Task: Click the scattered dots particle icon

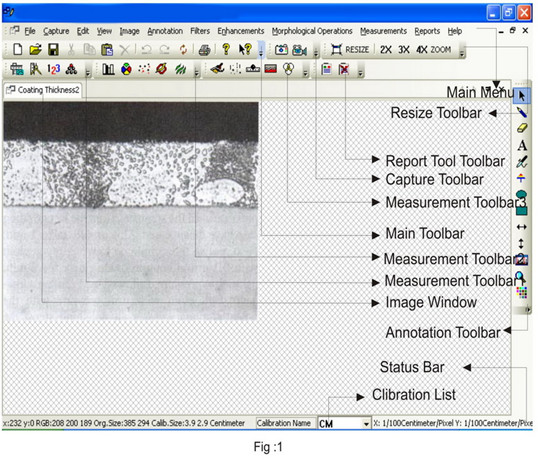Action: (144, 70)
